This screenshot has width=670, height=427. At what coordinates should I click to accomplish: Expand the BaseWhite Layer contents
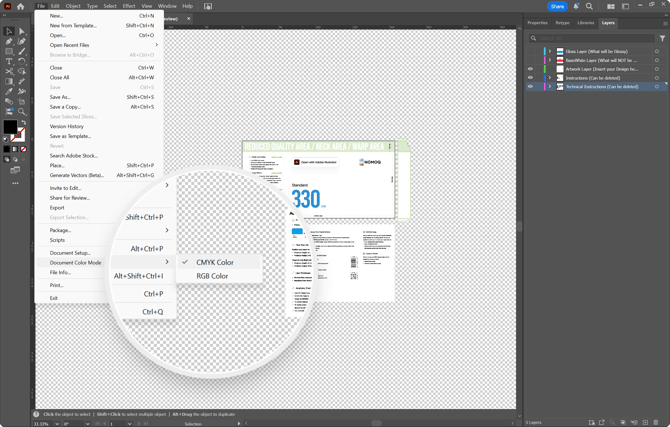click(x=550, y=60)
